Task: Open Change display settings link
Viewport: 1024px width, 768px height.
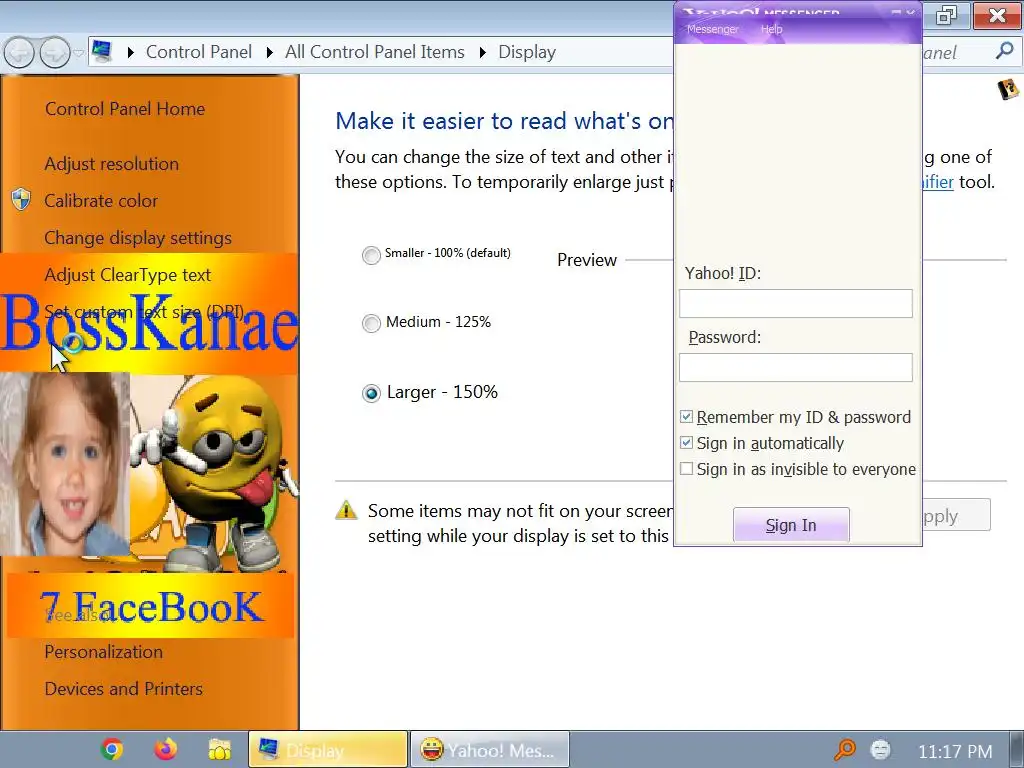Action: [138, 238]
